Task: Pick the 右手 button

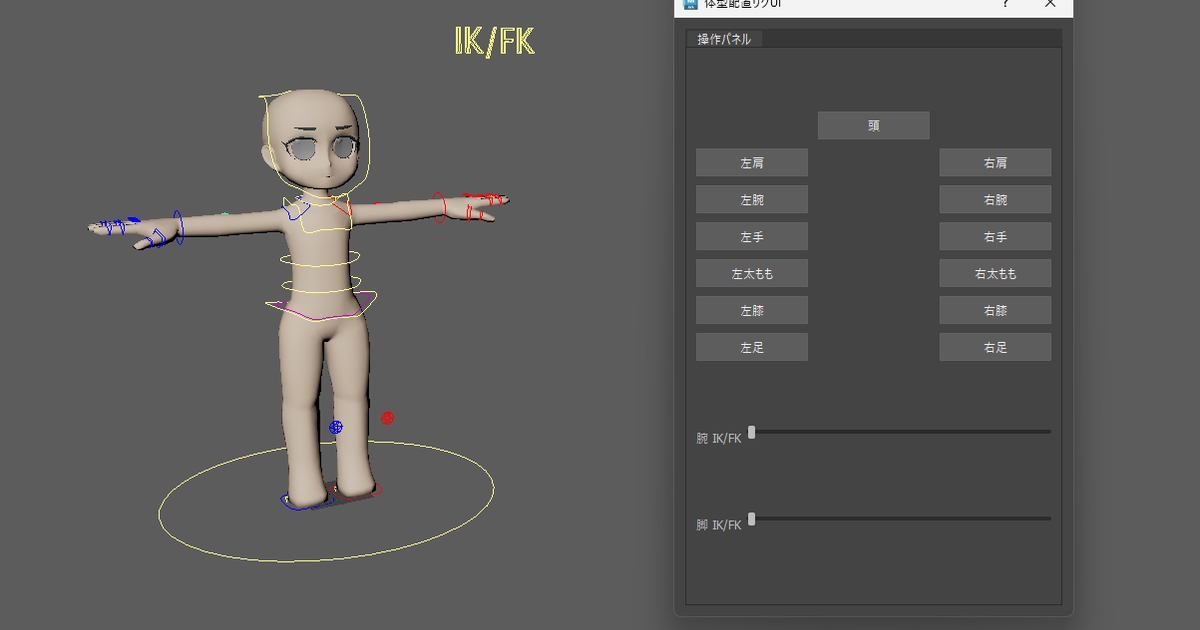Action: [995, 236]
